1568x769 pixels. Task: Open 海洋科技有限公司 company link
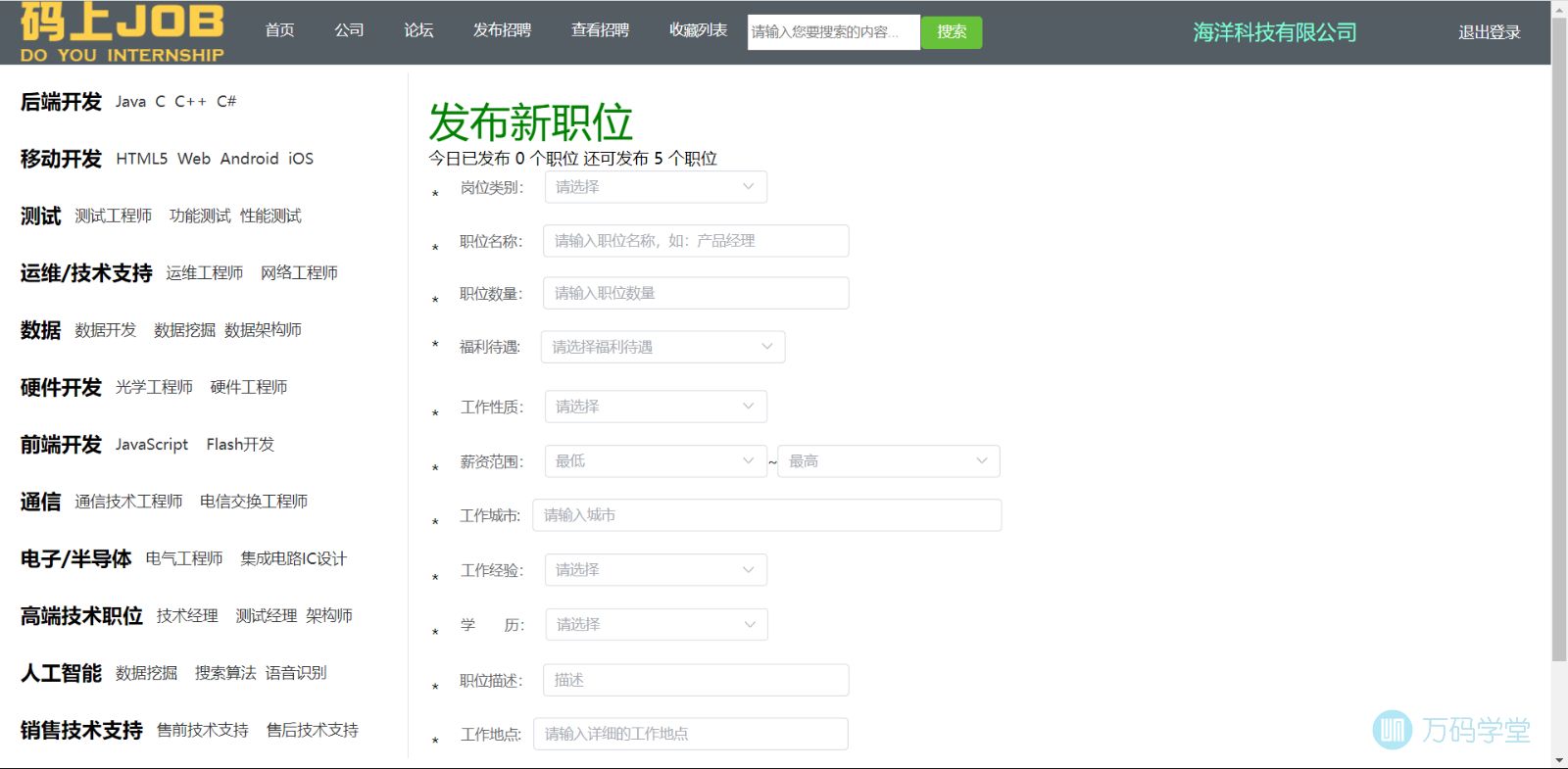(x=1275, y=32)
